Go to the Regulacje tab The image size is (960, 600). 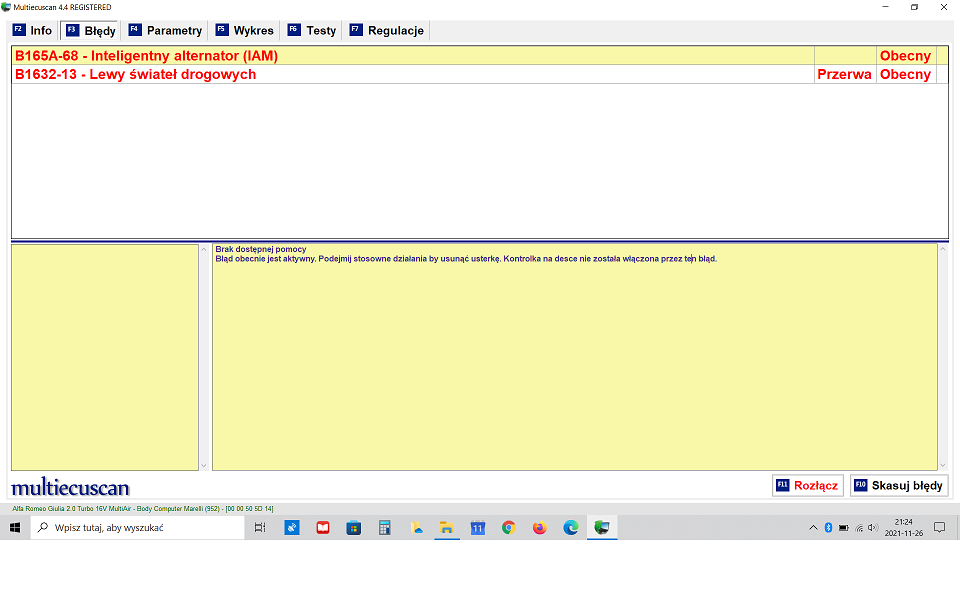pos(386,31)
